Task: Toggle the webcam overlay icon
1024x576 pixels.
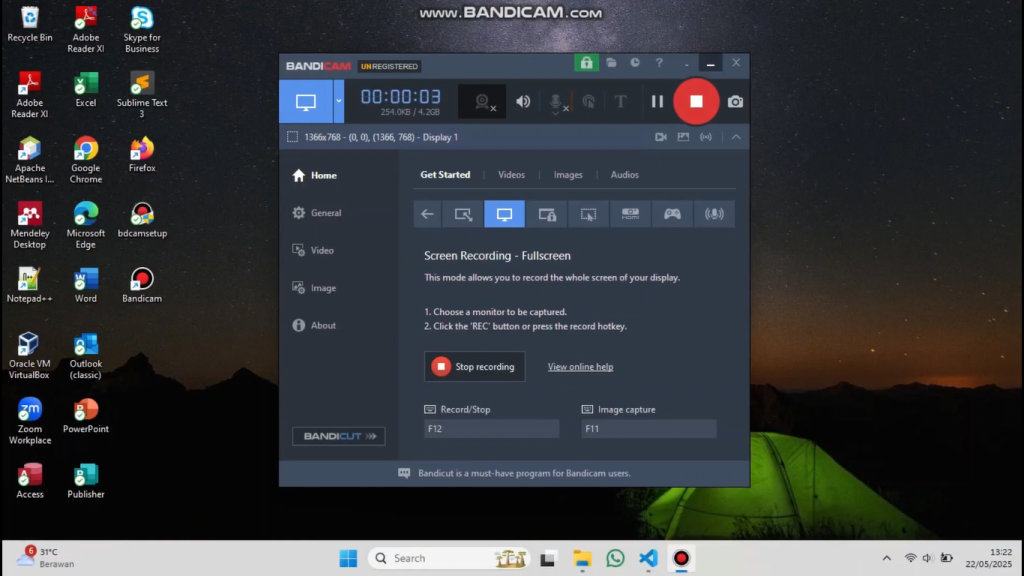Action: 483,102
